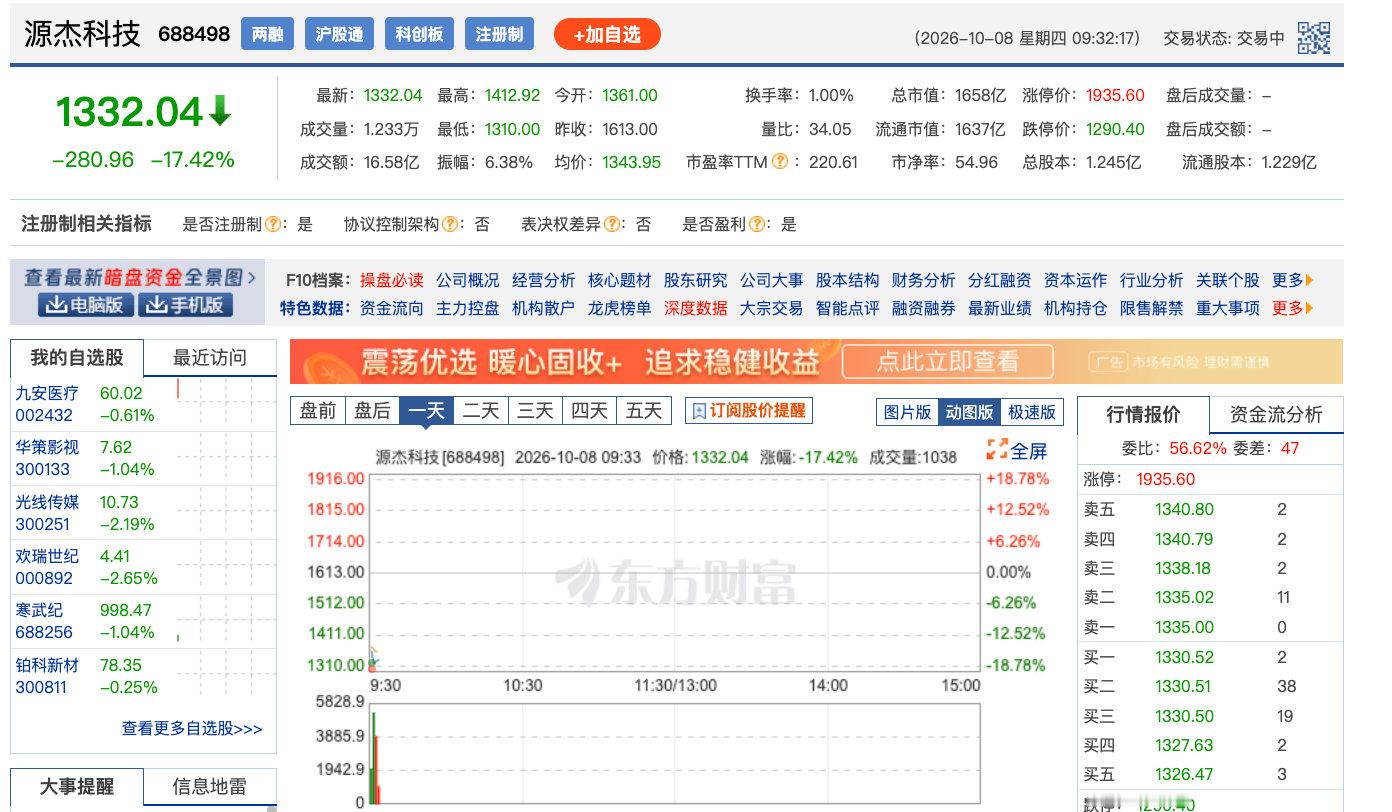Open chart in 全屏 mode
The image size is (1392, 812).
[x=1017, y=451]
